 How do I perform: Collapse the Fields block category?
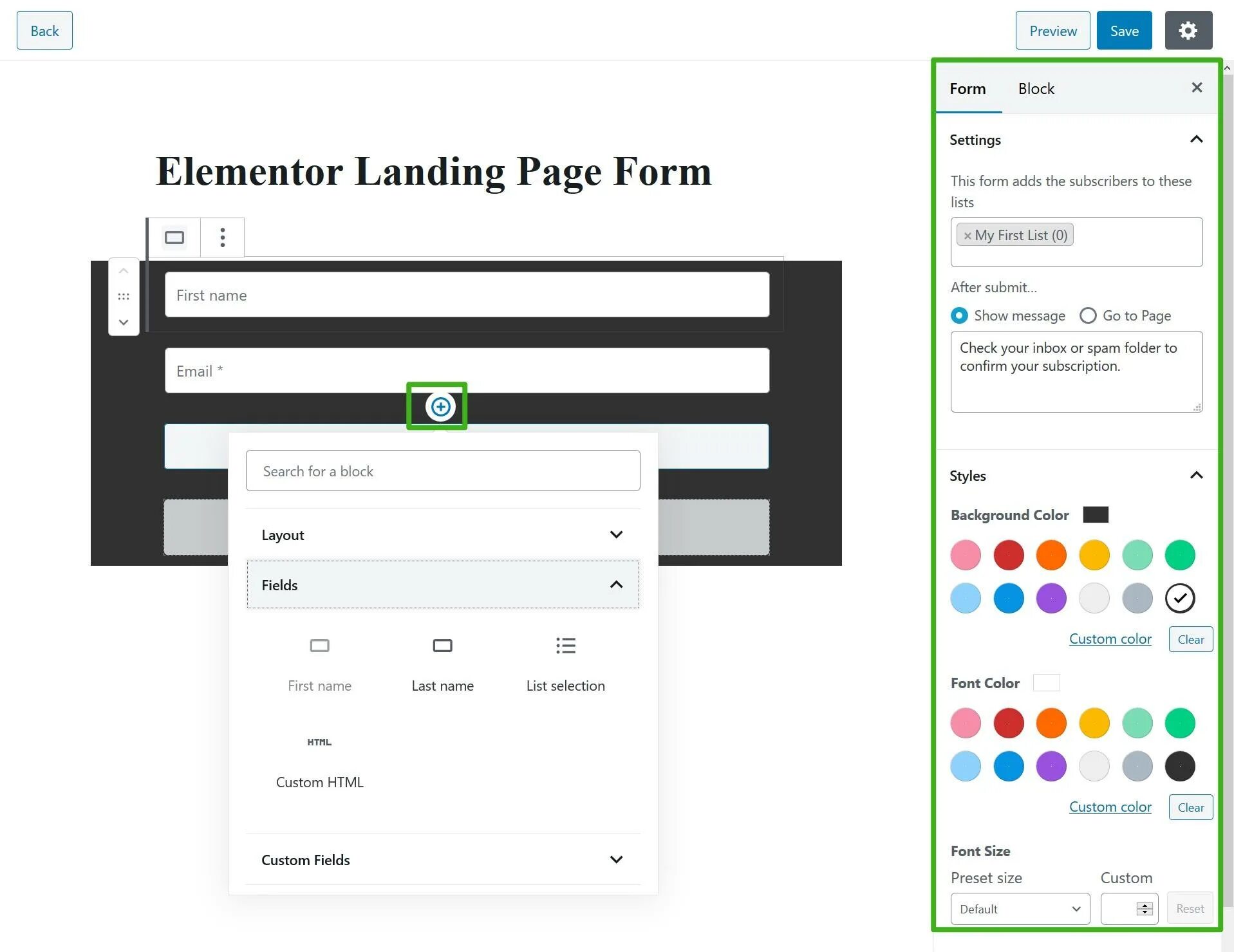click(443, 584)
